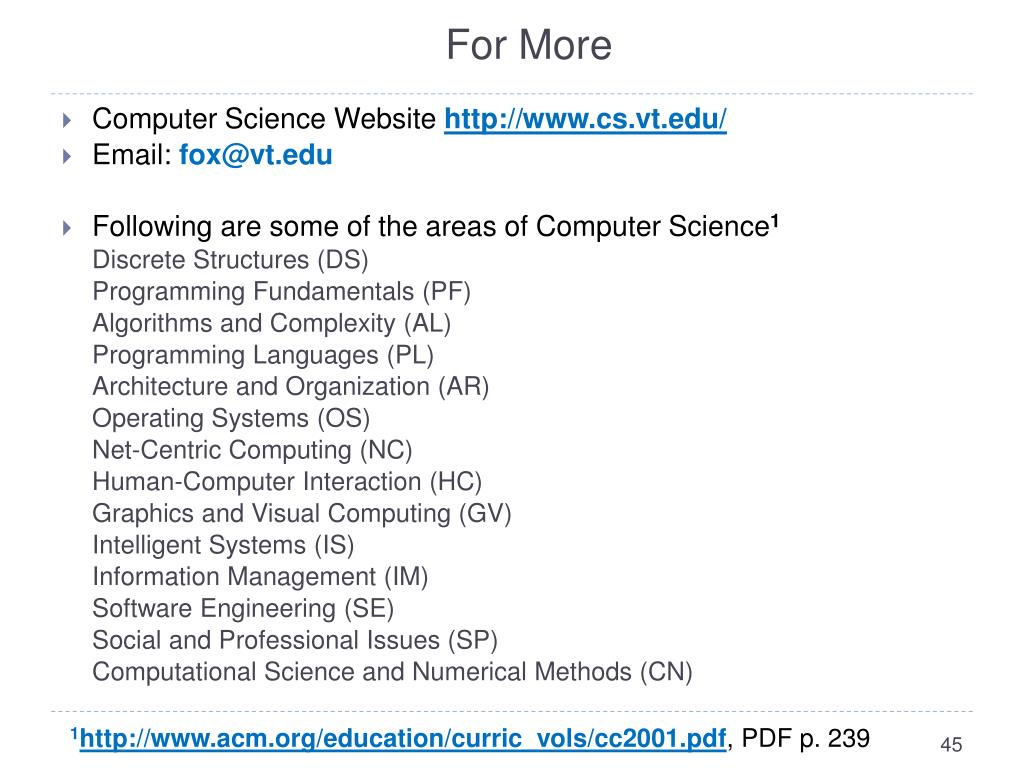Open the ACM cc2001.pdf footnote link
The width and height of the screenshot is (1024, 768).
coord(402,740)
